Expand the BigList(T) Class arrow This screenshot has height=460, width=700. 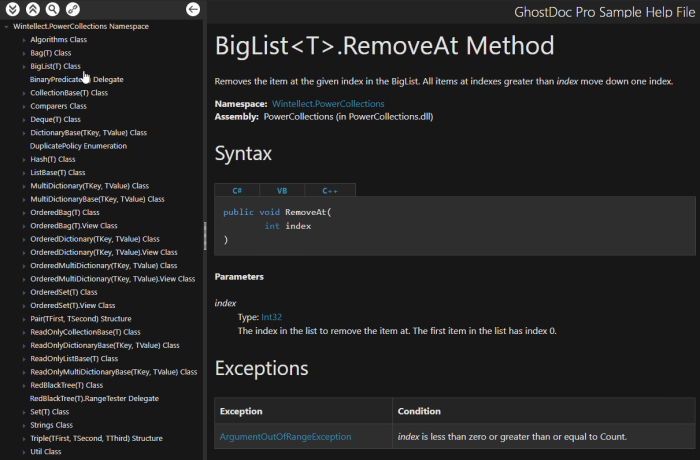[x=24, y=67]
